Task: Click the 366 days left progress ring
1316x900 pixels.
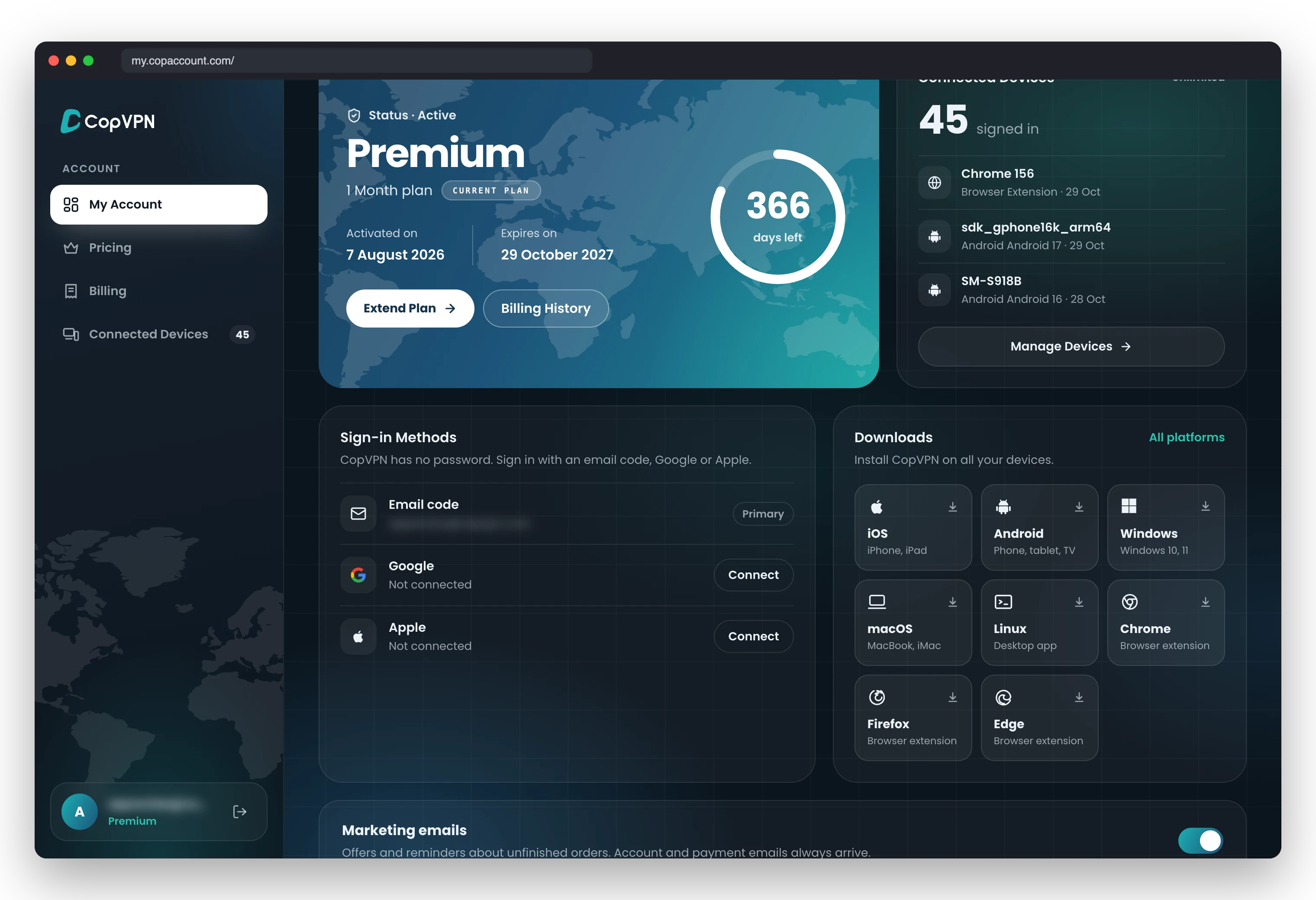Action: (777, 216)
